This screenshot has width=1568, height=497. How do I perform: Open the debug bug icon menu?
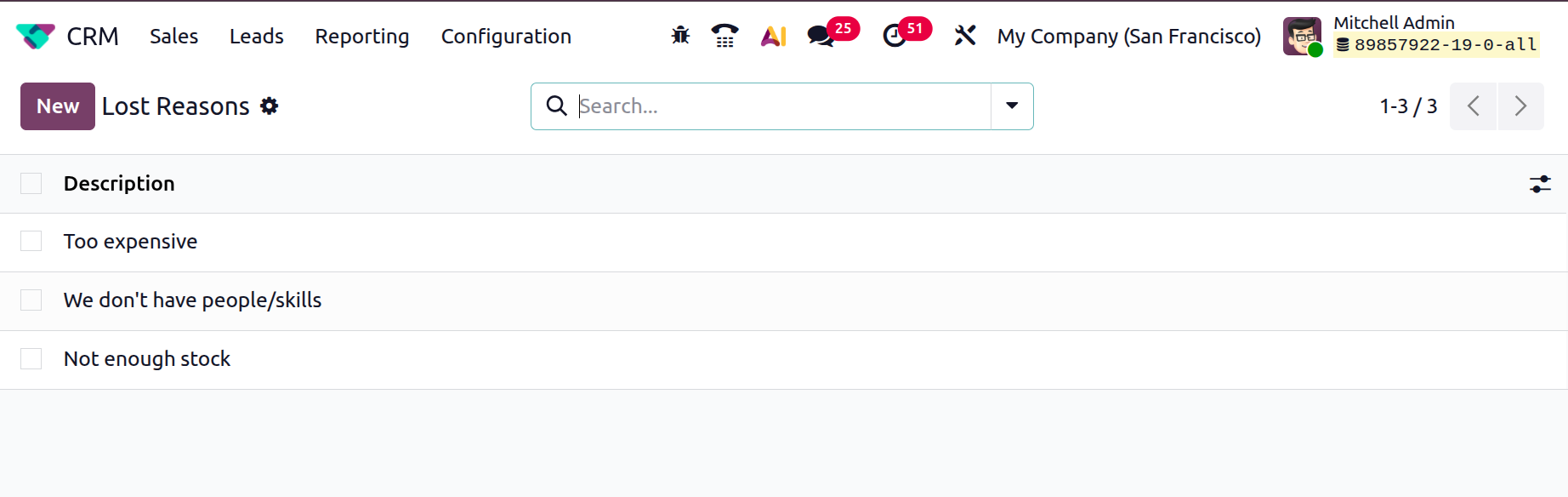pyautogui.click(x=680, y=36)
